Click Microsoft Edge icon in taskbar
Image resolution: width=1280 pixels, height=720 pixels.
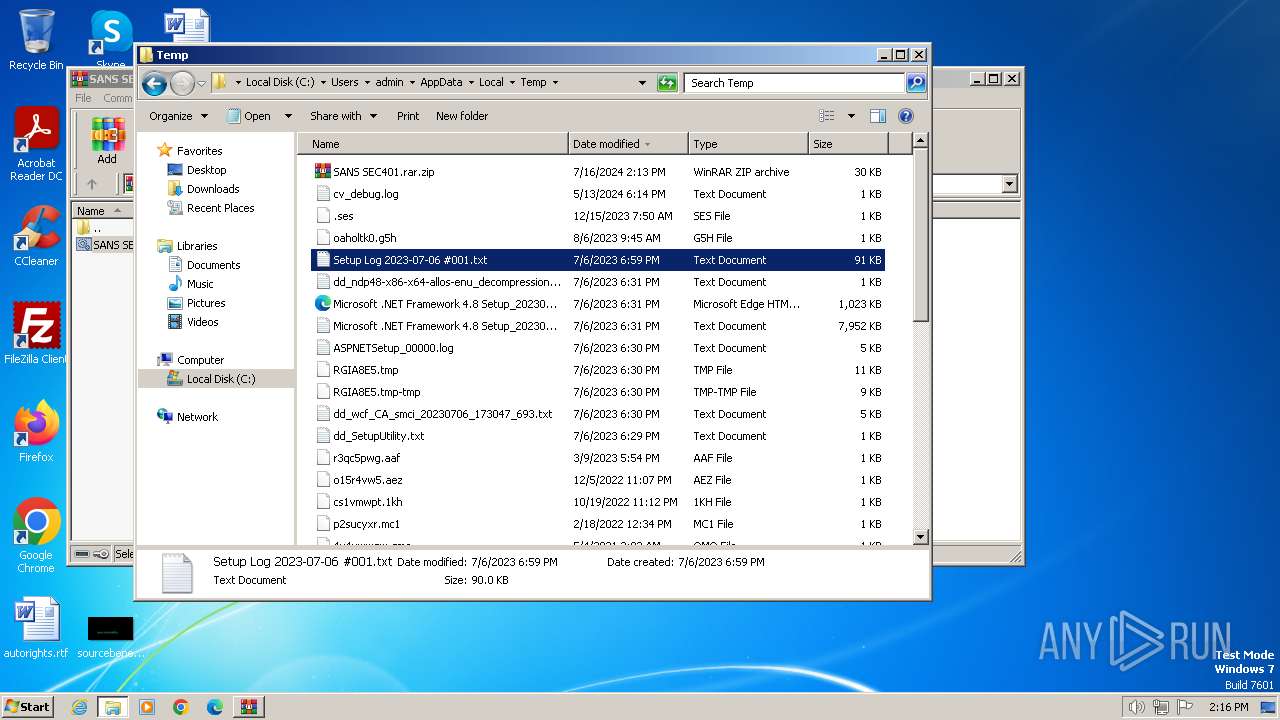coord(214,707)
